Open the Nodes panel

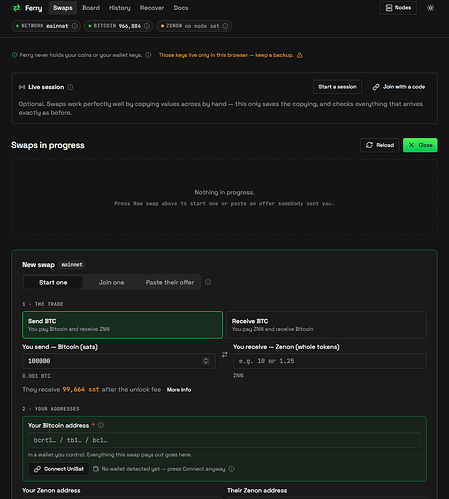[398, 8]
